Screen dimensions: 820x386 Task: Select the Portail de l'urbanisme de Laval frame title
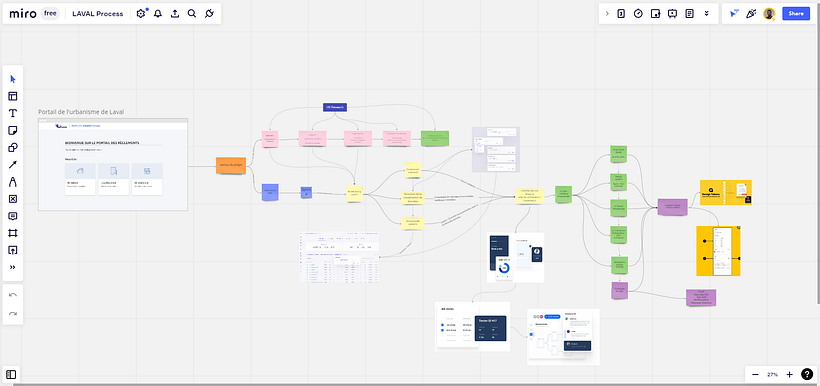pos(81,112)
